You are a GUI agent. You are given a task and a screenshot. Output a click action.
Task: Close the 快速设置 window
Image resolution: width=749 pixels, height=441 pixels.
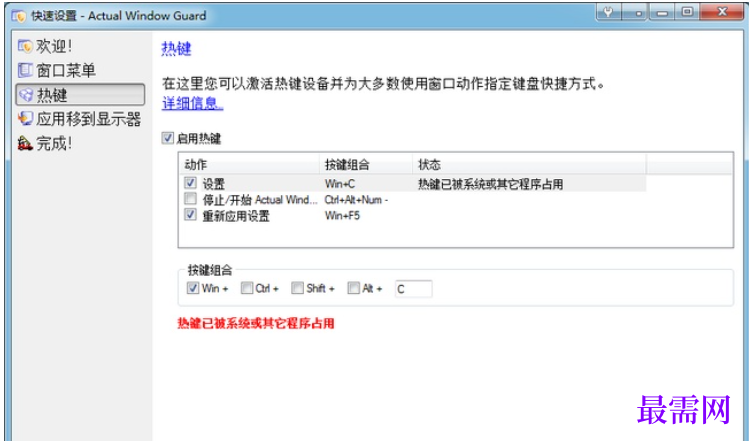tap(722, 12)
